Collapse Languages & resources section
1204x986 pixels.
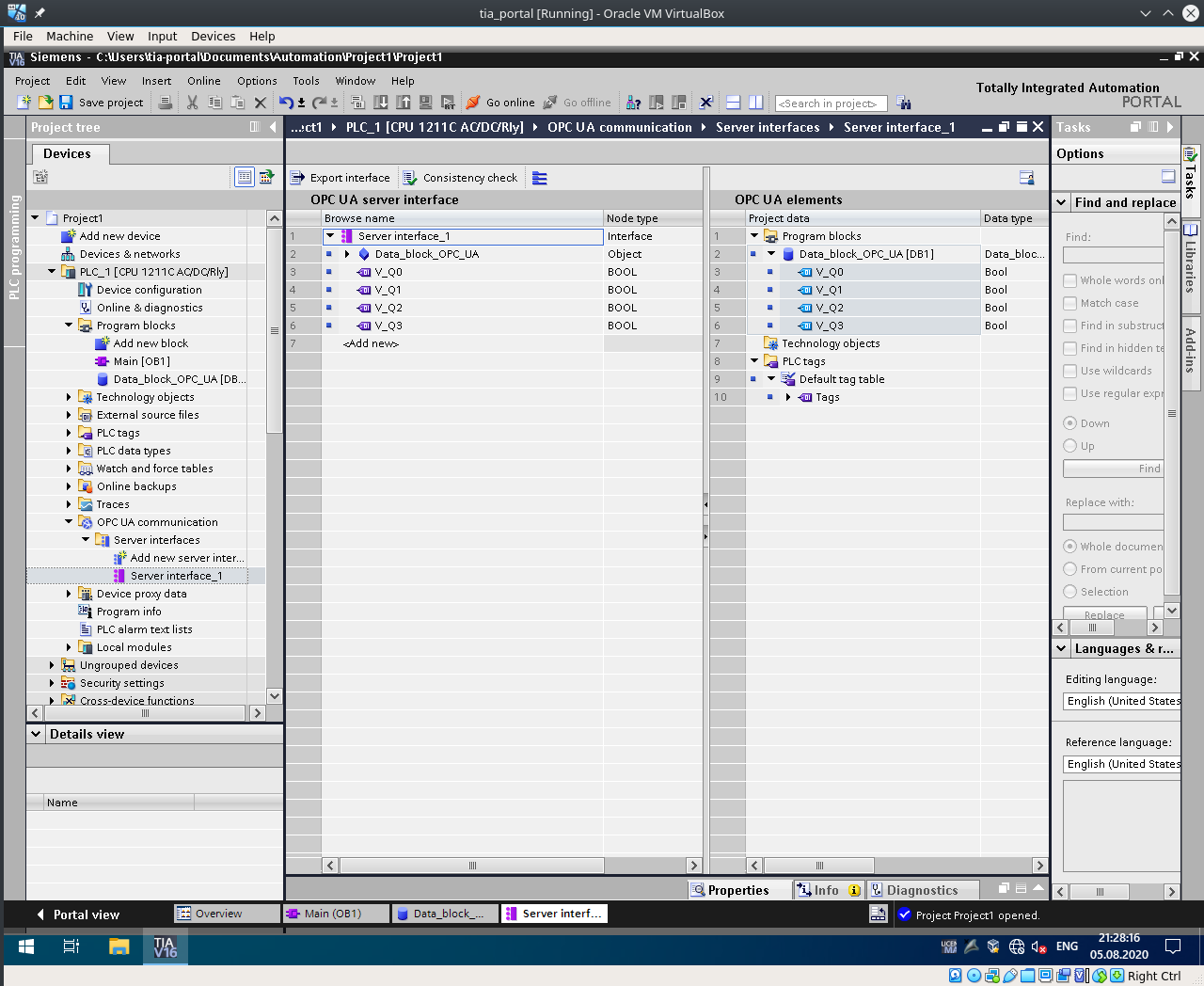coord(1061,648)
